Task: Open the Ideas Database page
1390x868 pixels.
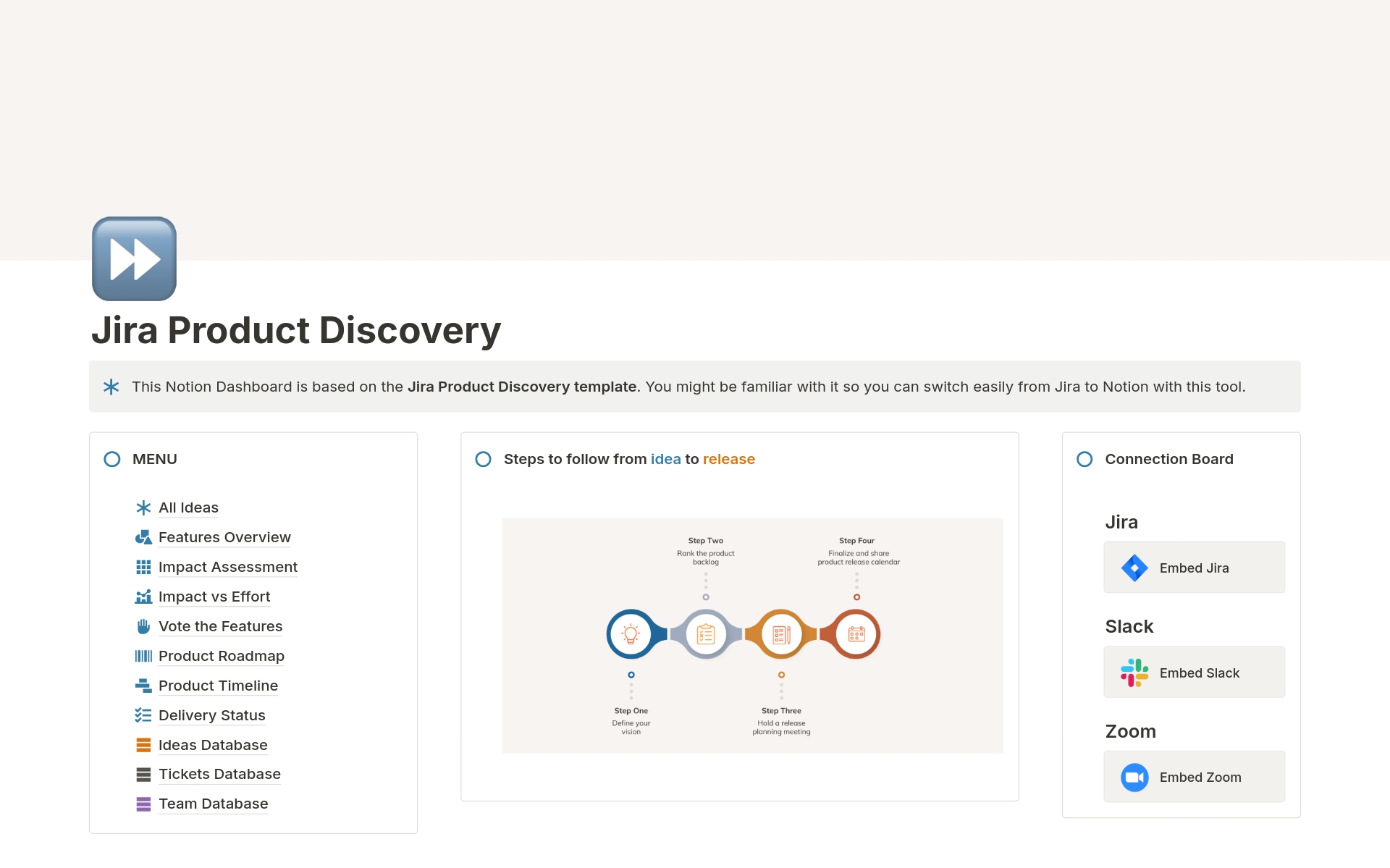Action: tap(213, 745)
